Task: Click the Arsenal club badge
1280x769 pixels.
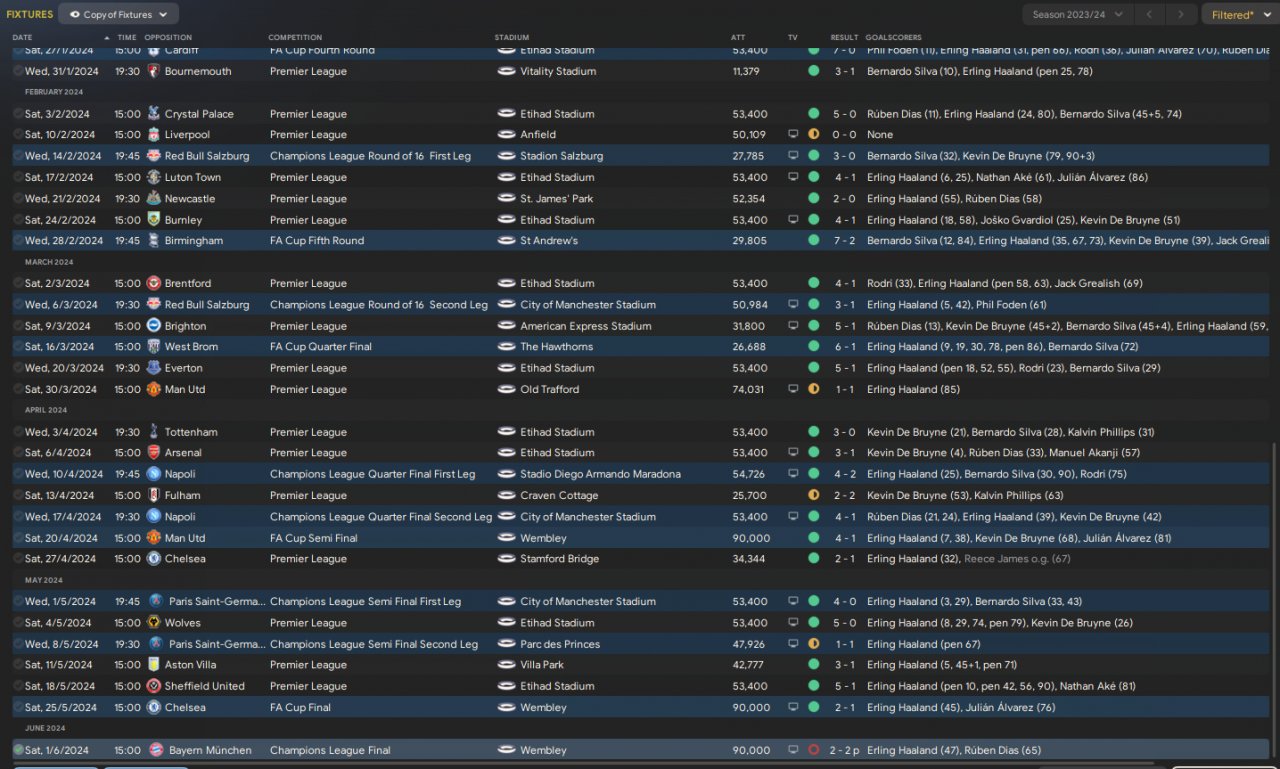Action: click(154, 453)
